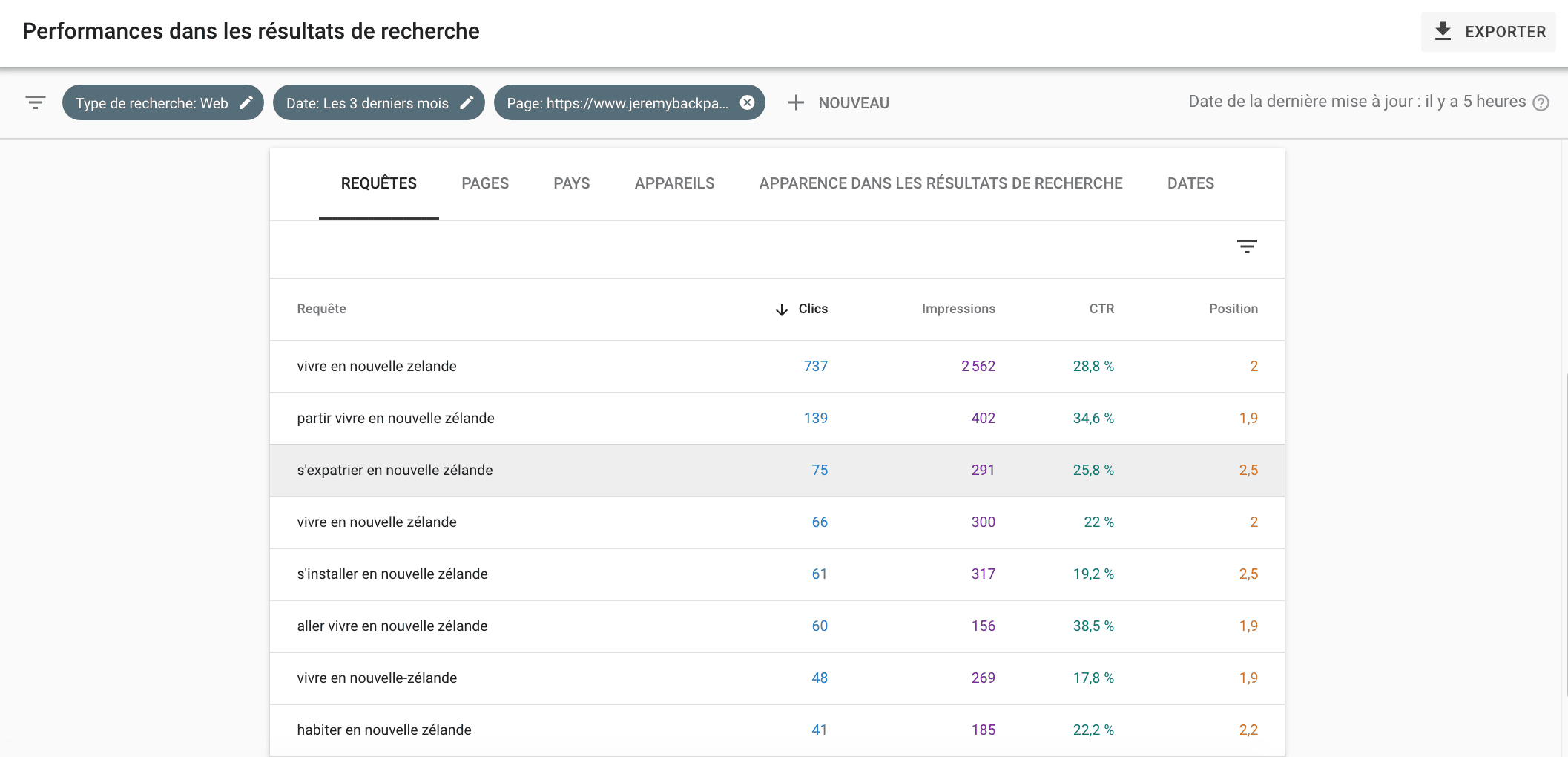This screenshot has width=1568, height=757.
Task: Click the 34,6 % CTR value
Action: point(1093,418)
